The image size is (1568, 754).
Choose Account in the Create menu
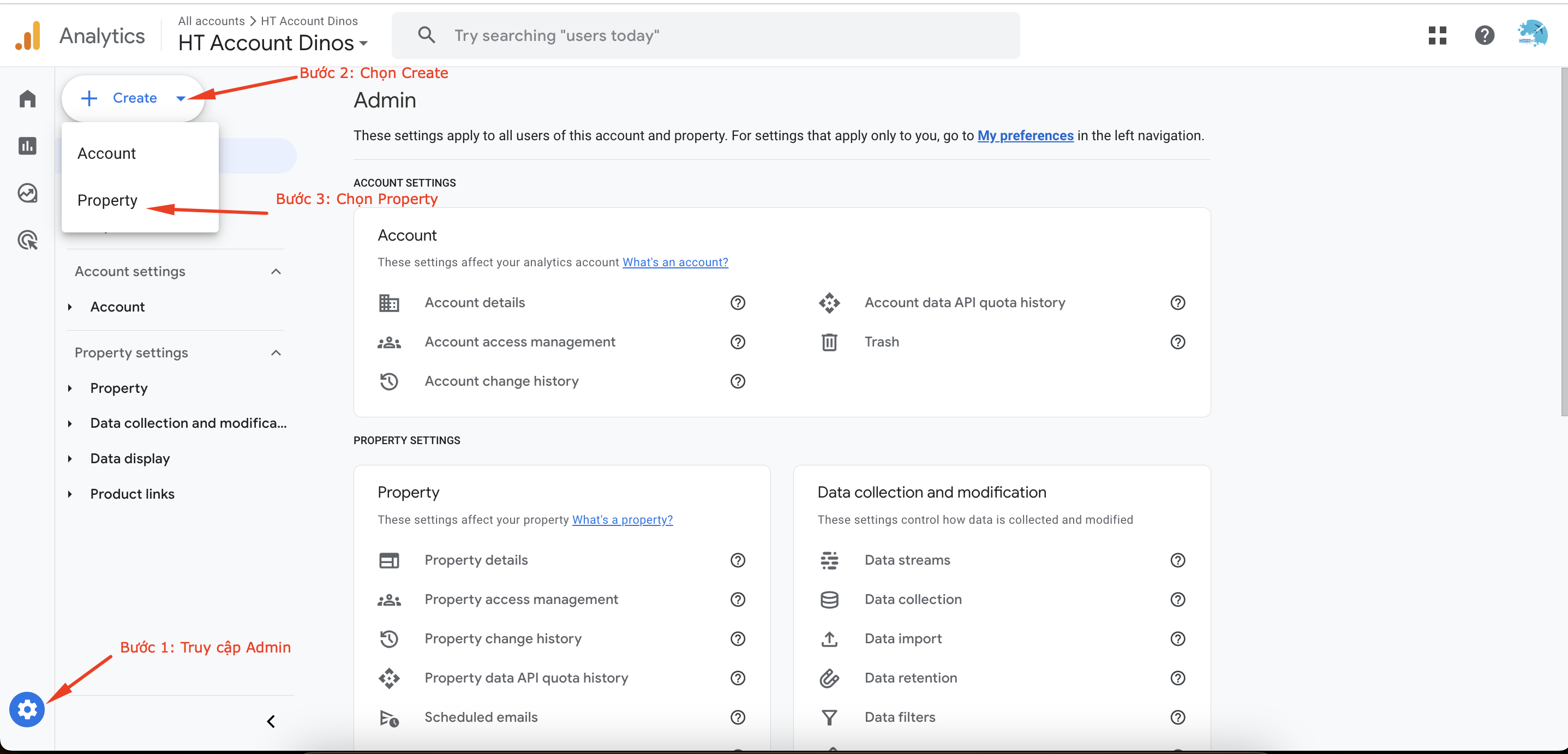tap(140, 153)
